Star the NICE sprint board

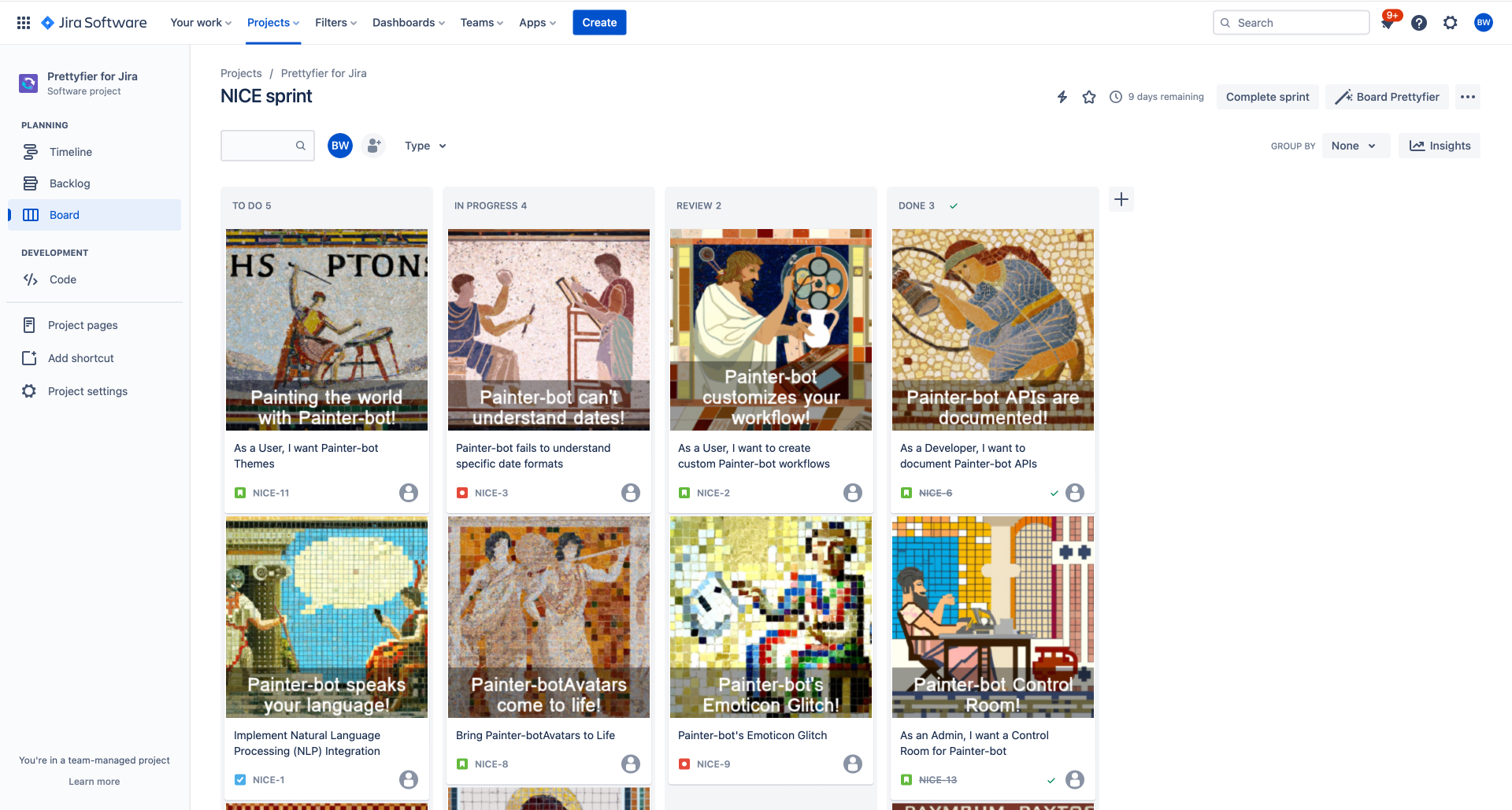[x=1089, y=97]
